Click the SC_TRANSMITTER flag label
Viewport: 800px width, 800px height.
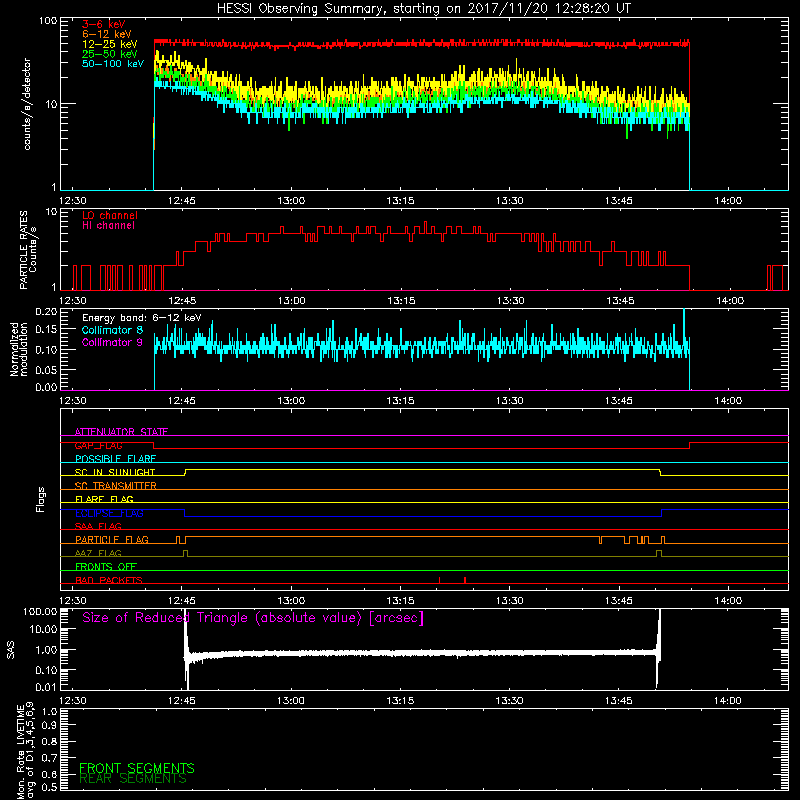pyautogui.click(x=115, y=486)
